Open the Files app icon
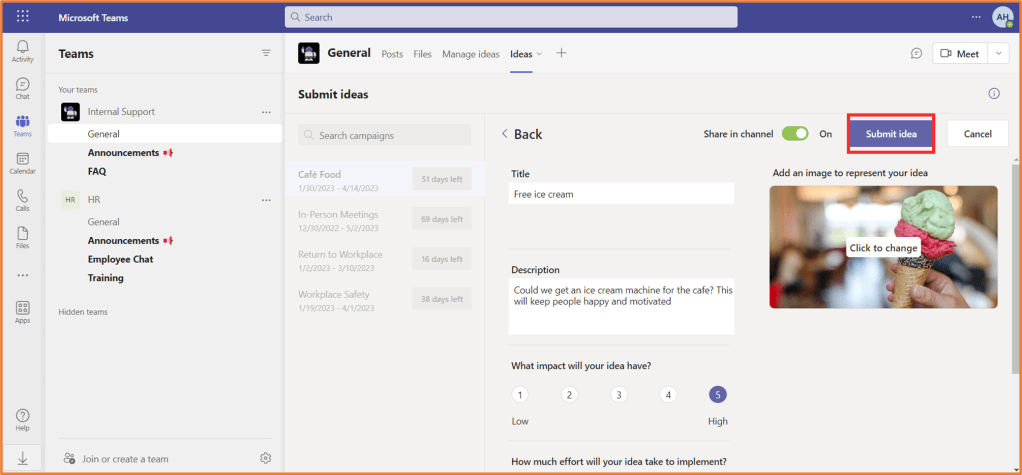This screenshot has height=475, width=1022. coord(22,237)
